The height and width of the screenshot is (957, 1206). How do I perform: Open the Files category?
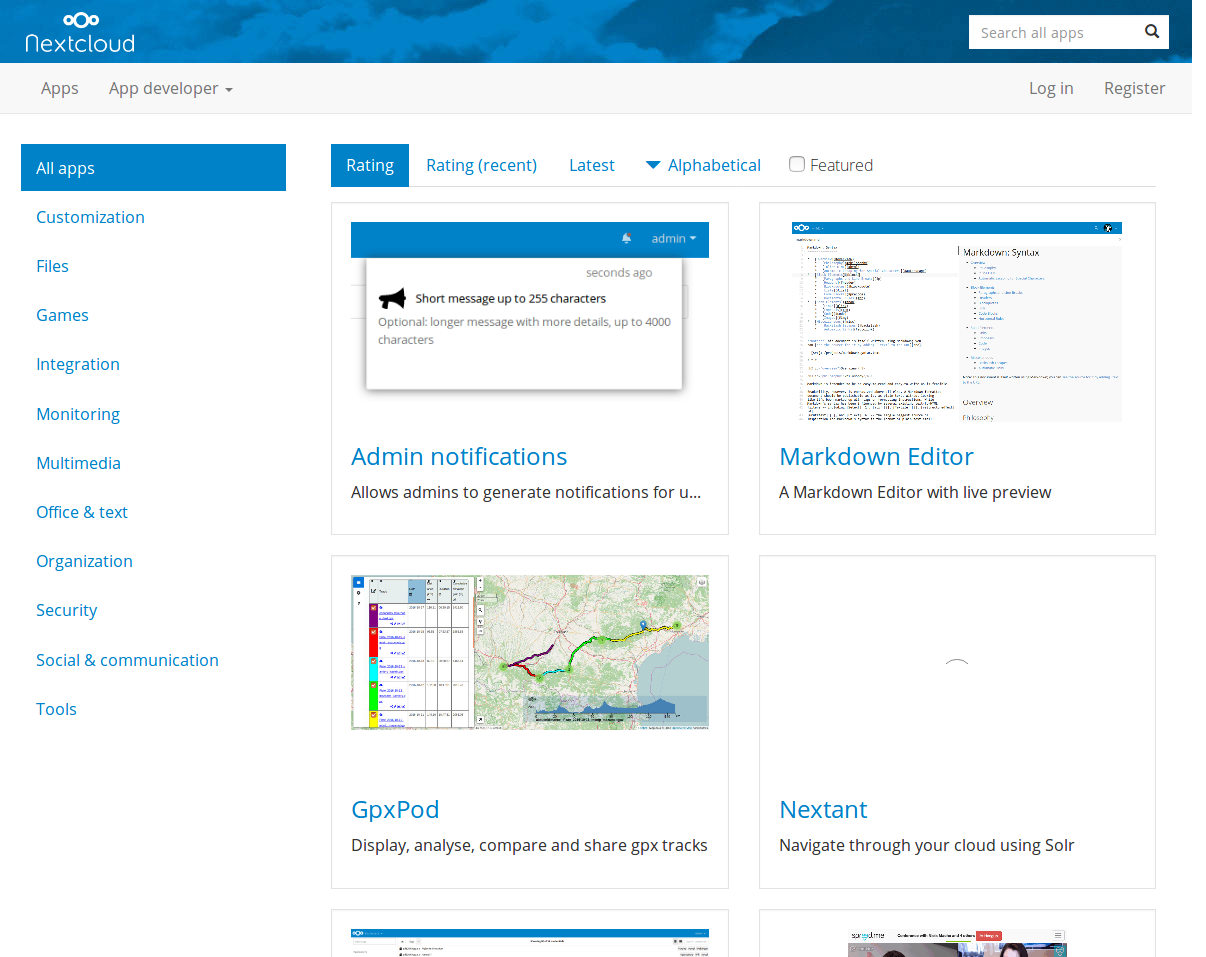point(52,266)
